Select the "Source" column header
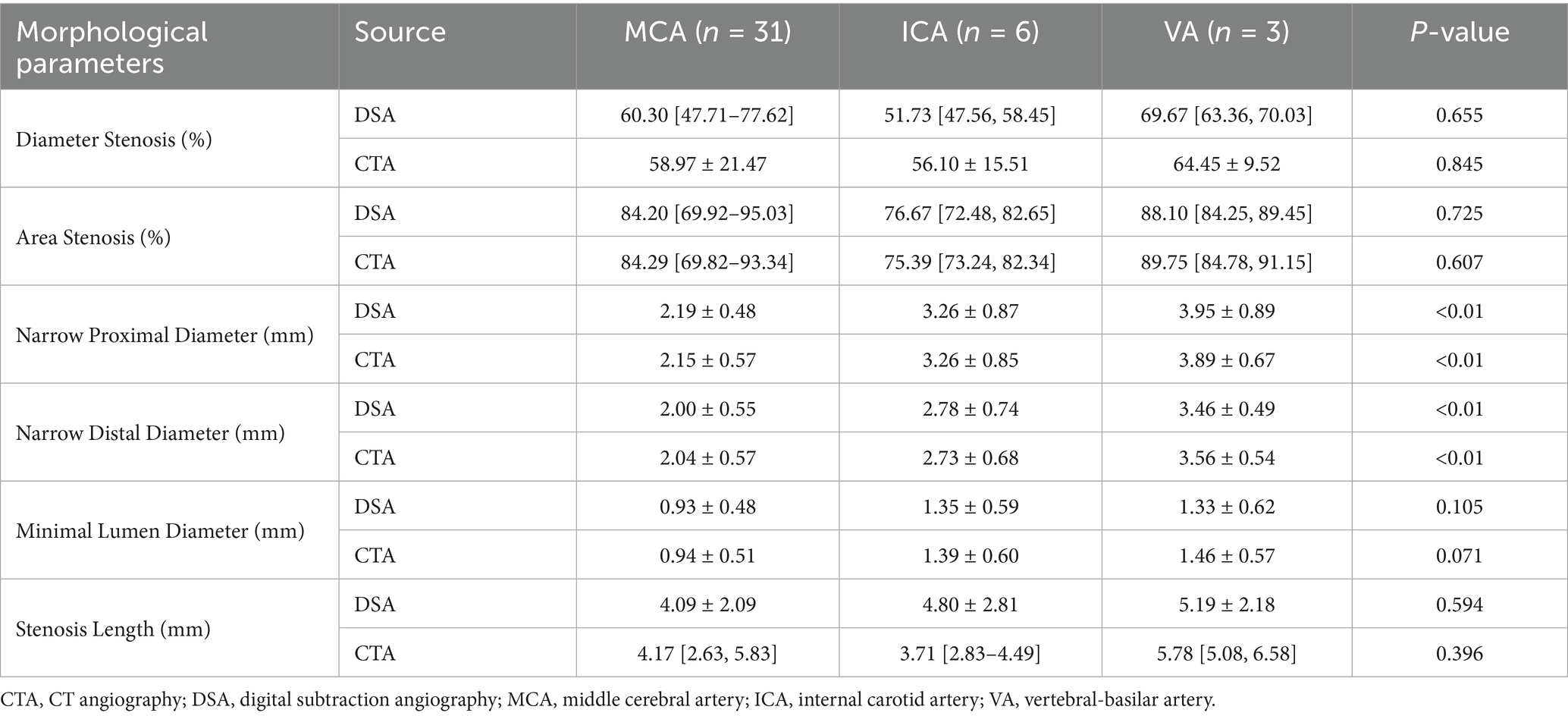Viewport: 1568px width, 716px height. 400,32
